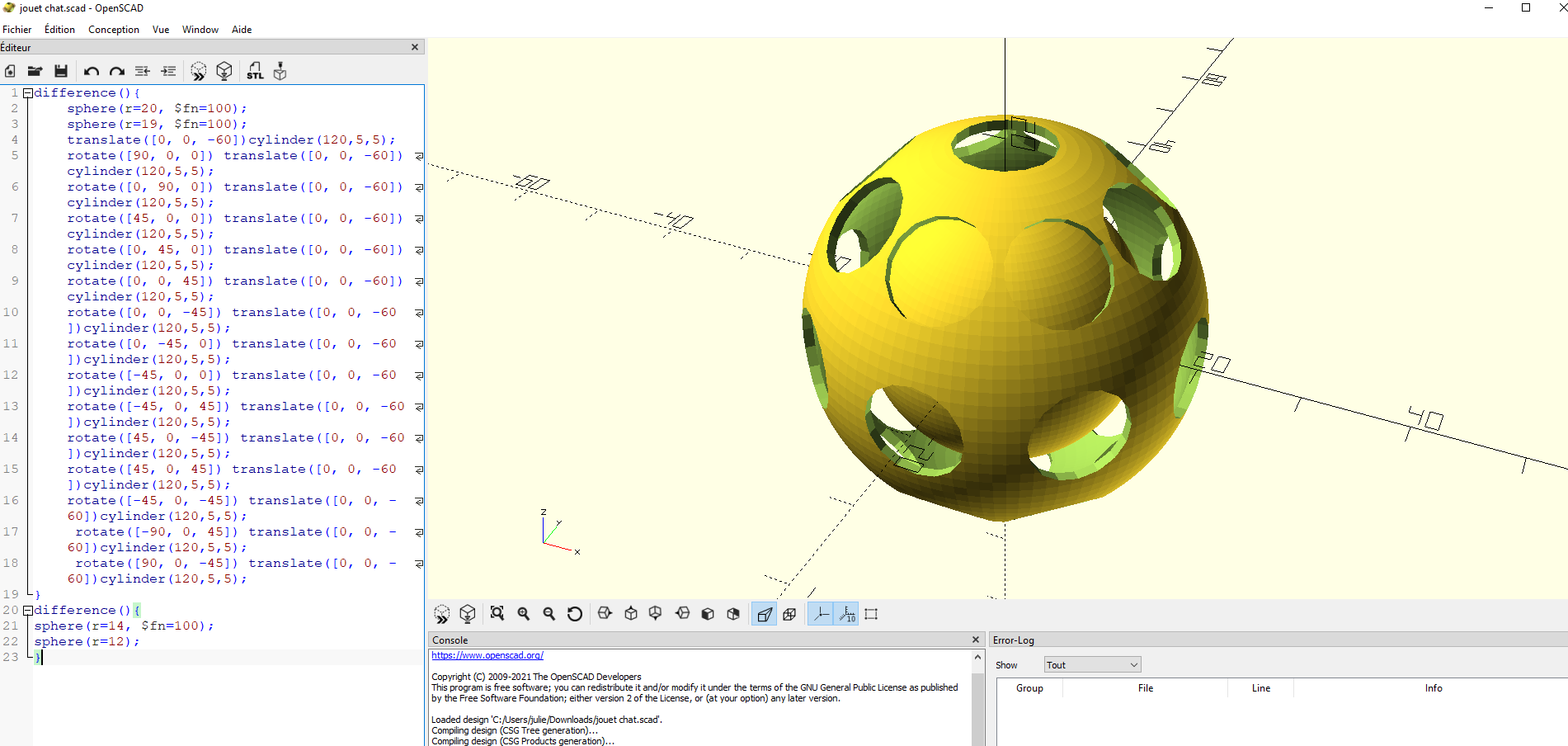The image size is (1568, 746).
Task: Sort the Error-Log by the Group column
Action: click(1029, 688)
